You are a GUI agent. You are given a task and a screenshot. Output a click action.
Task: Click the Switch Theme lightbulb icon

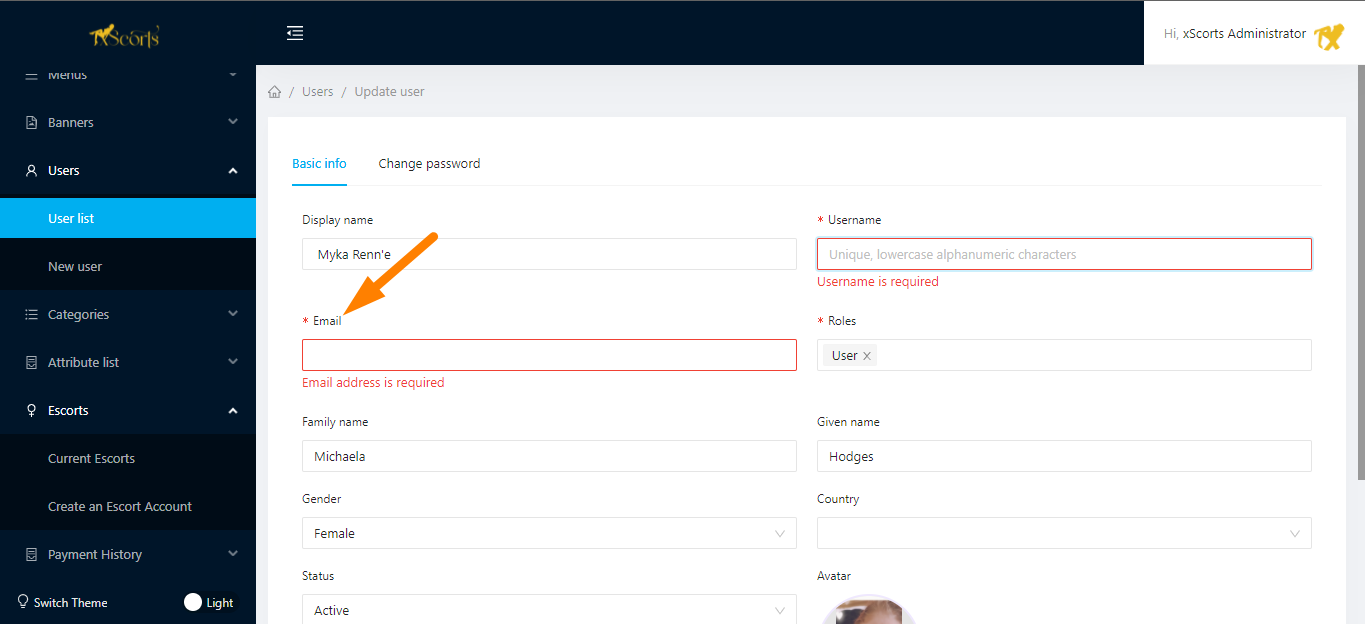point(23,602)
